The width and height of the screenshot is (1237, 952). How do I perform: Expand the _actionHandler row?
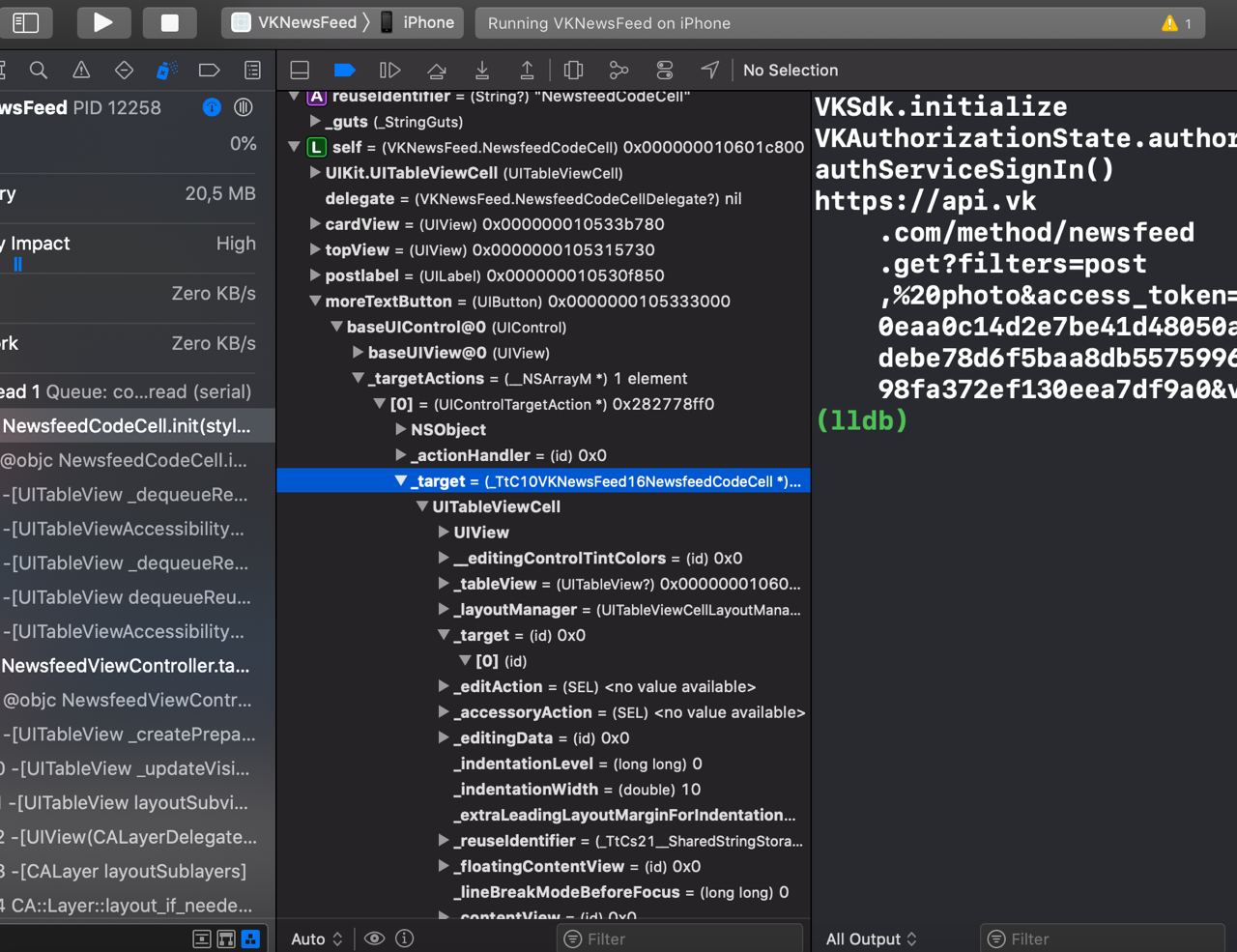[401, 455]
